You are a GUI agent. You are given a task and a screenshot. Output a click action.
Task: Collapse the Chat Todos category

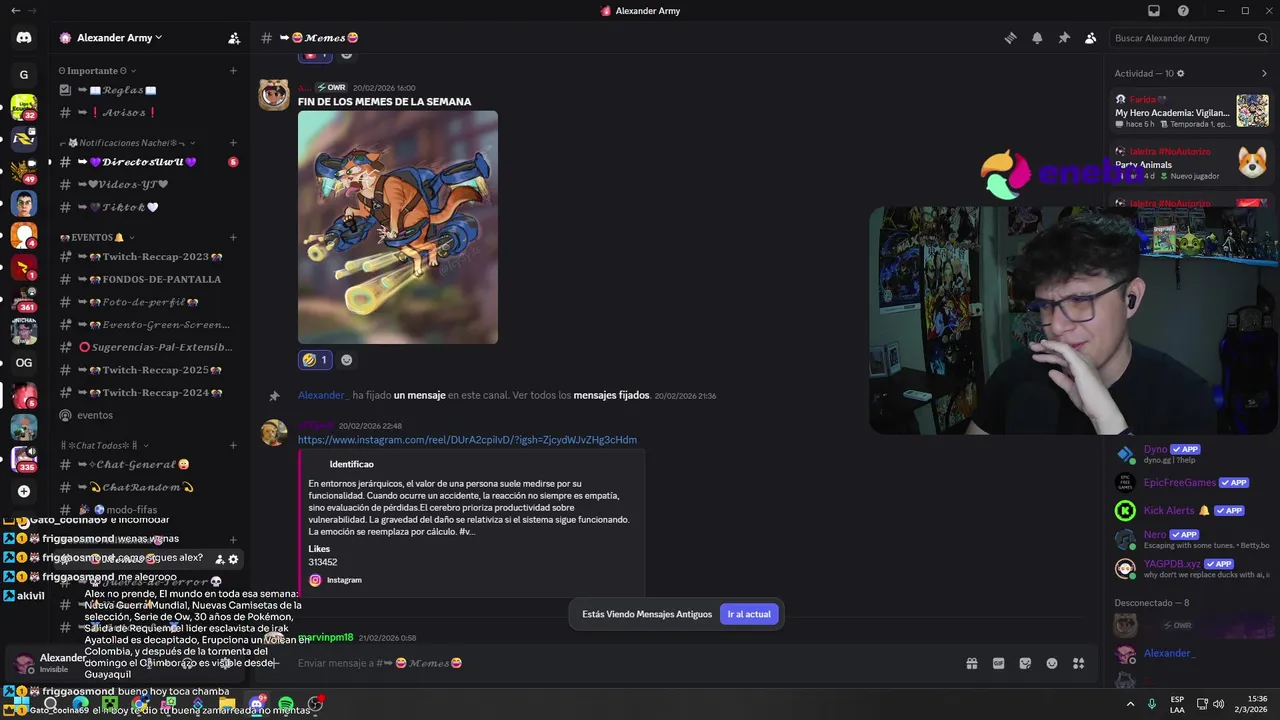pyautogui.click(x=104, y=446)
